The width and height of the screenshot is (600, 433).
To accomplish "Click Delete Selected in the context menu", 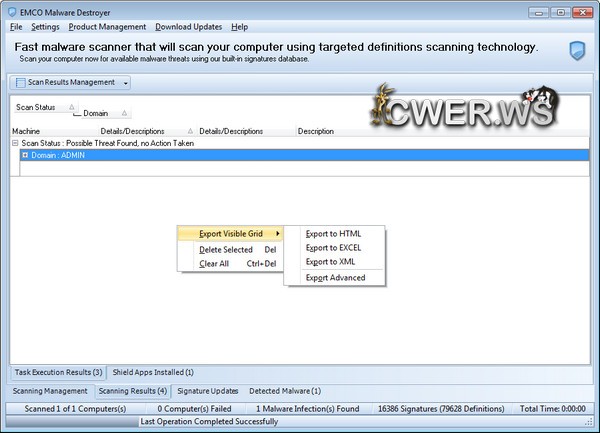I will tap(226, 249).
